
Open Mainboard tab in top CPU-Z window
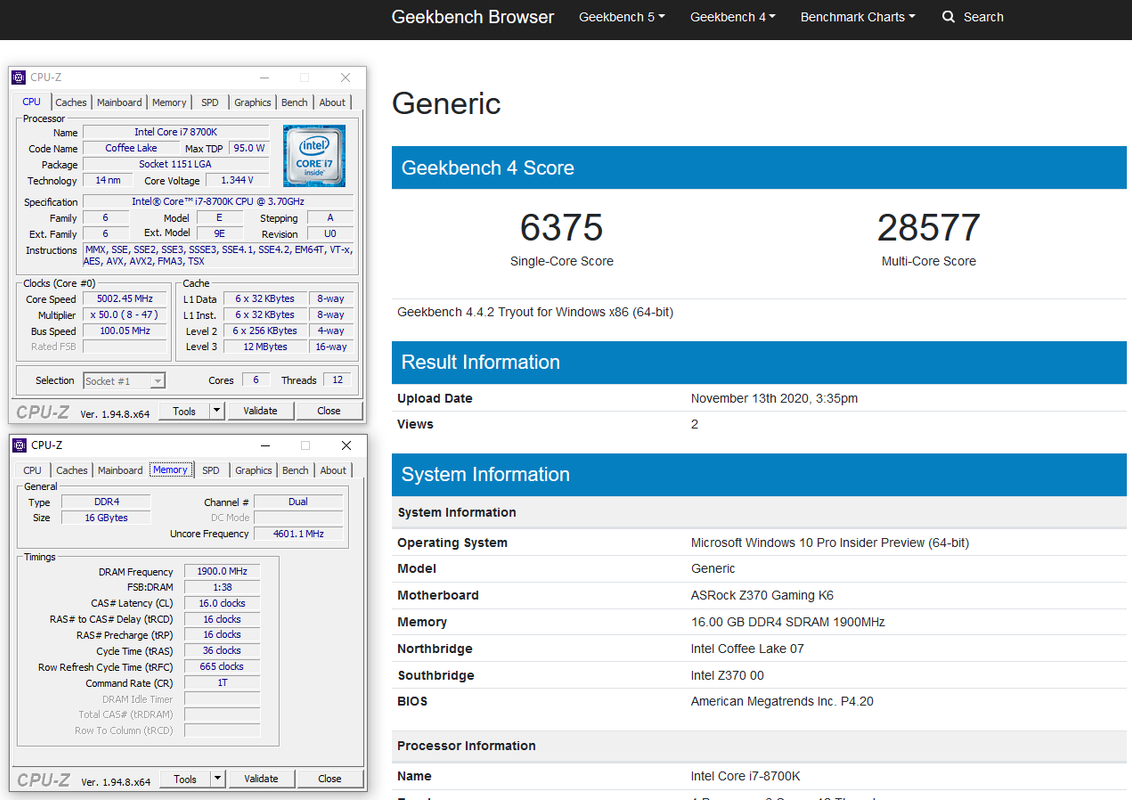(x=119, y=103)
